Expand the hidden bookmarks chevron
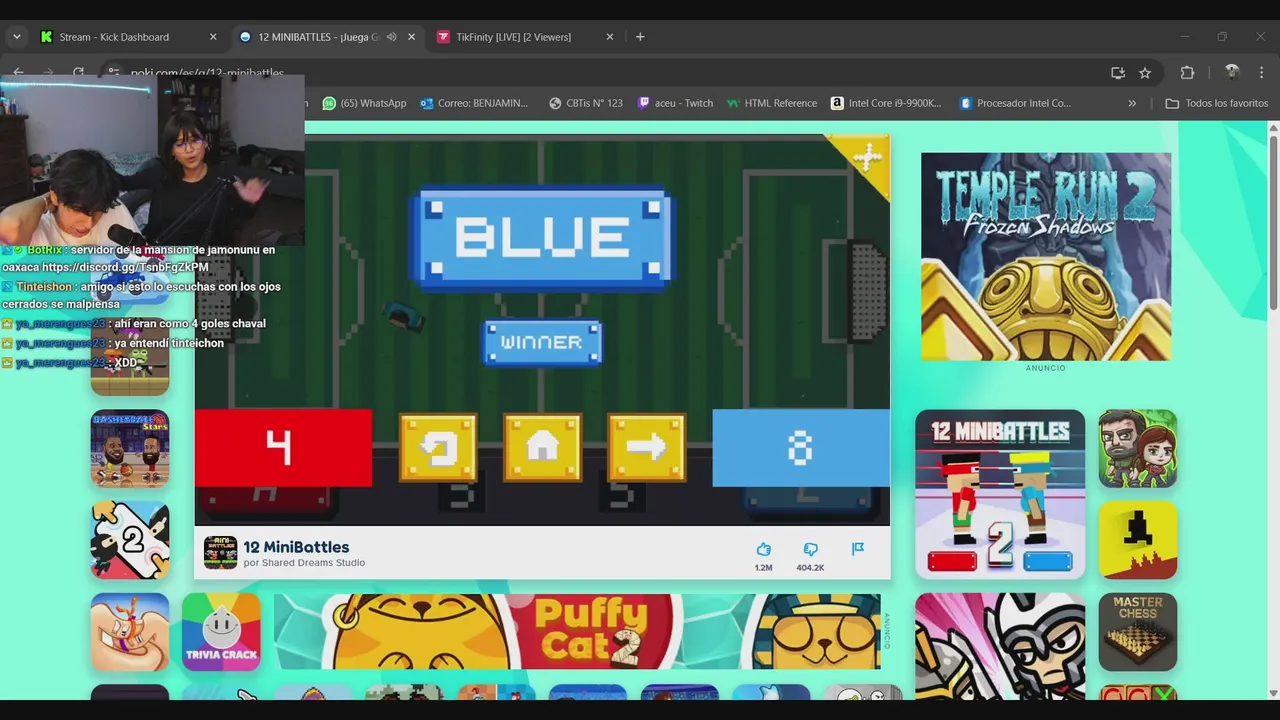Screen dimensions: 1280x720 (x=1132, y=103)
